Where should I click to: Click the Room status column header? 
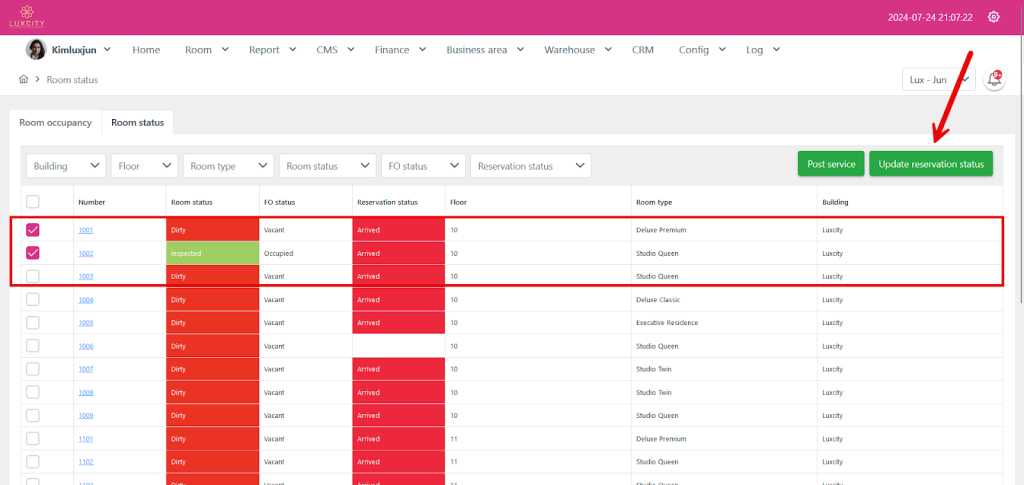(x=192, y=202)
